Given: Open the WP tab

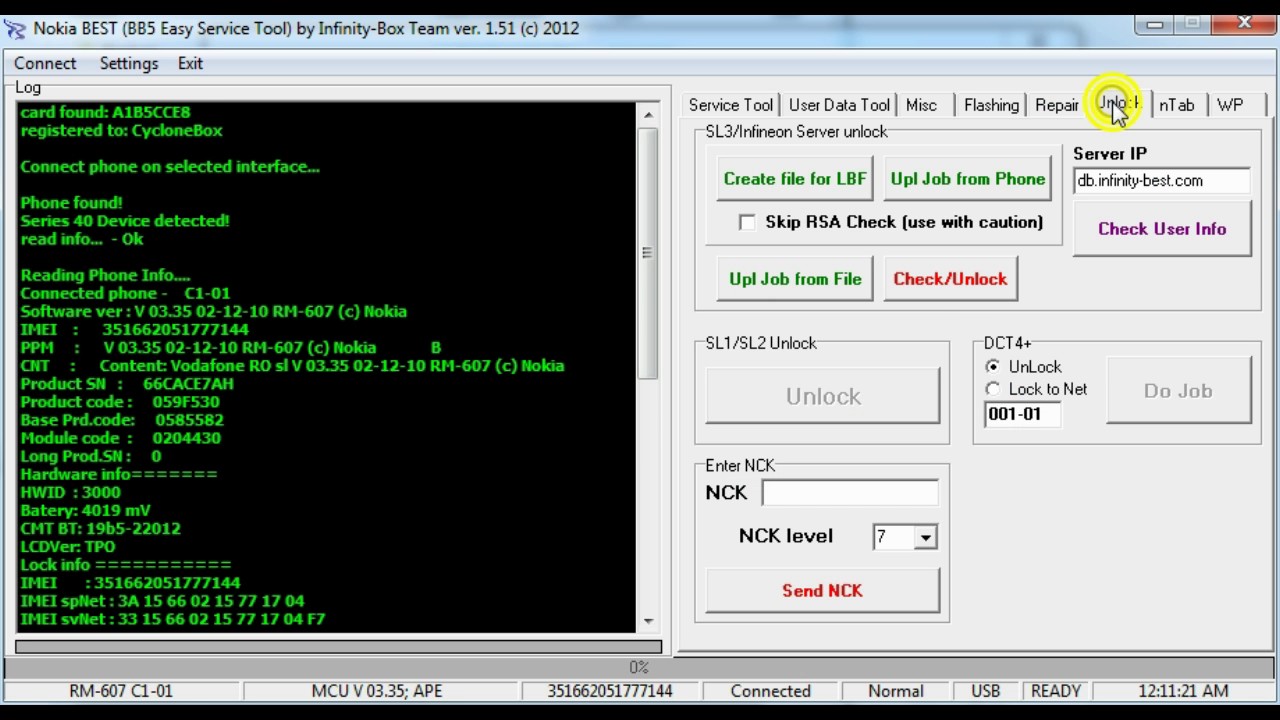Looking at the screenshot, I should 1230,105.
